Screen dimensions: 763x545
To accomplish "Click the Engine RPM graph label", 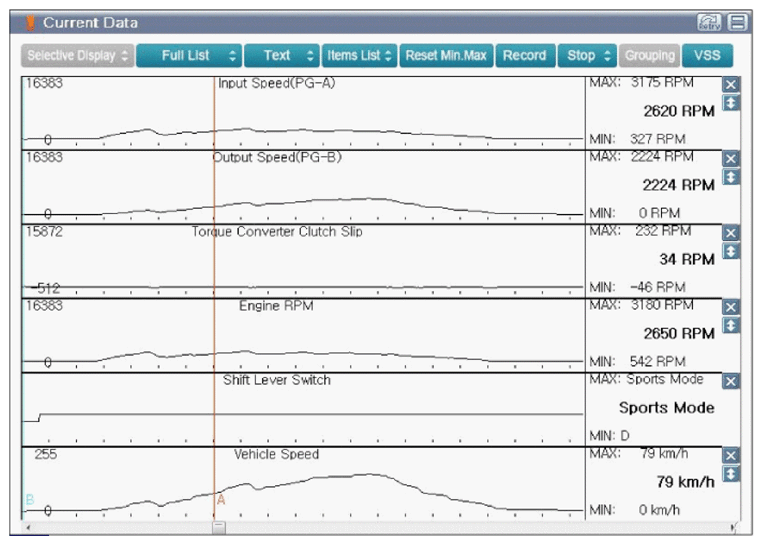I will (276, 306).
